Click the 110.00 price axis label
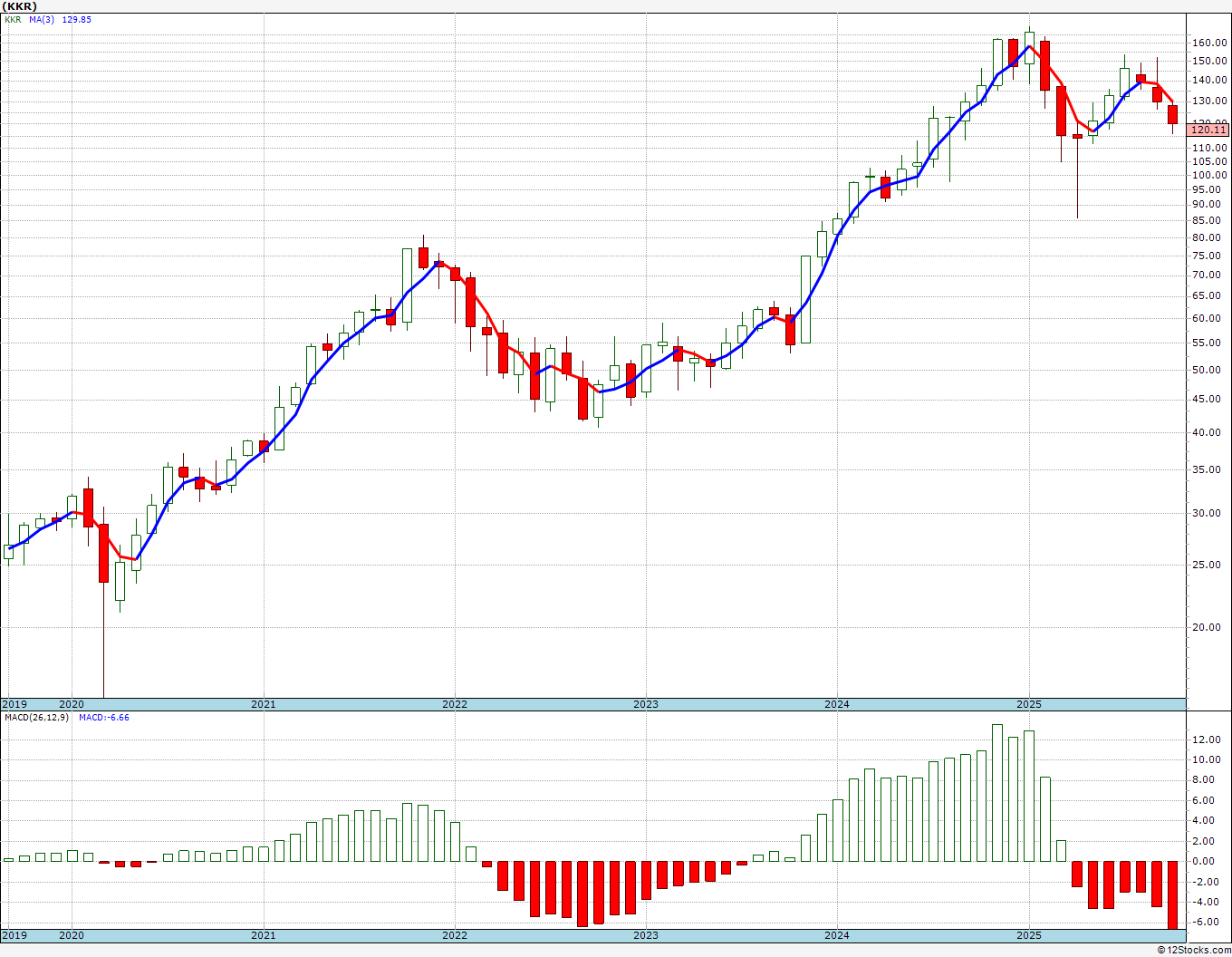The width and height of the screenshot is (1232, 957). (1208, 147)
